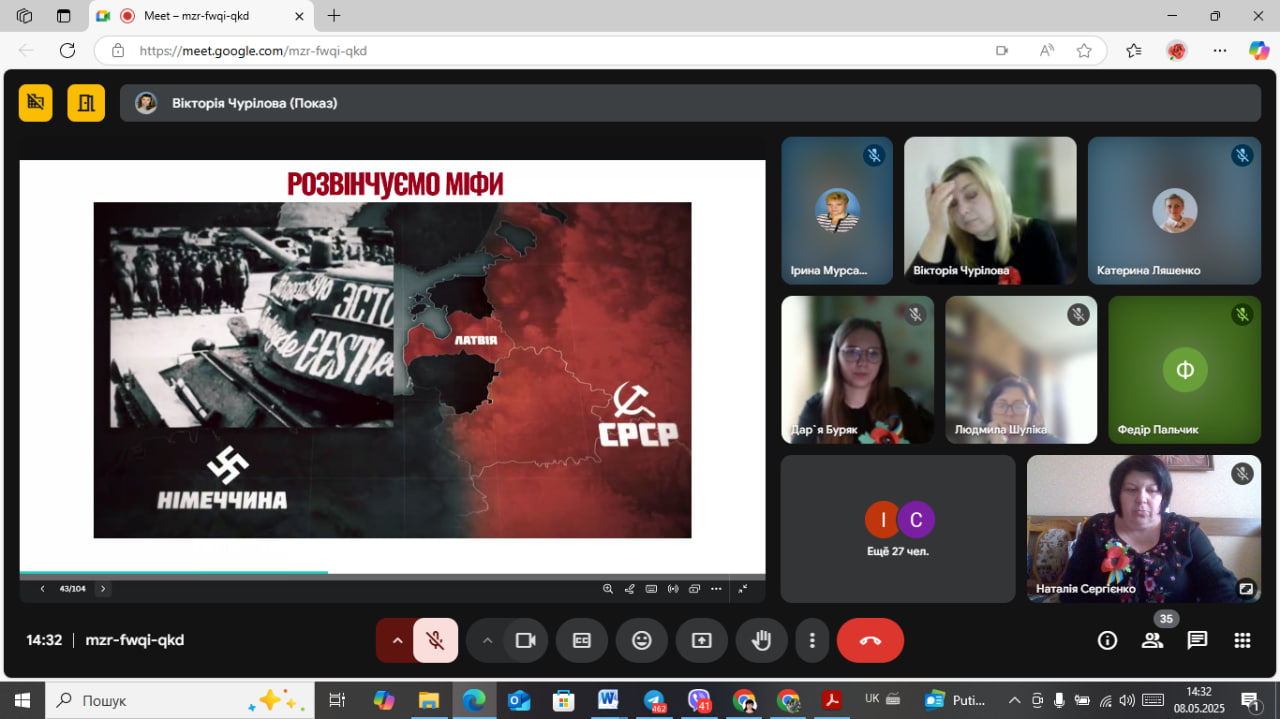Click the yellow door icon in Meet header

(x=86, y=102)
